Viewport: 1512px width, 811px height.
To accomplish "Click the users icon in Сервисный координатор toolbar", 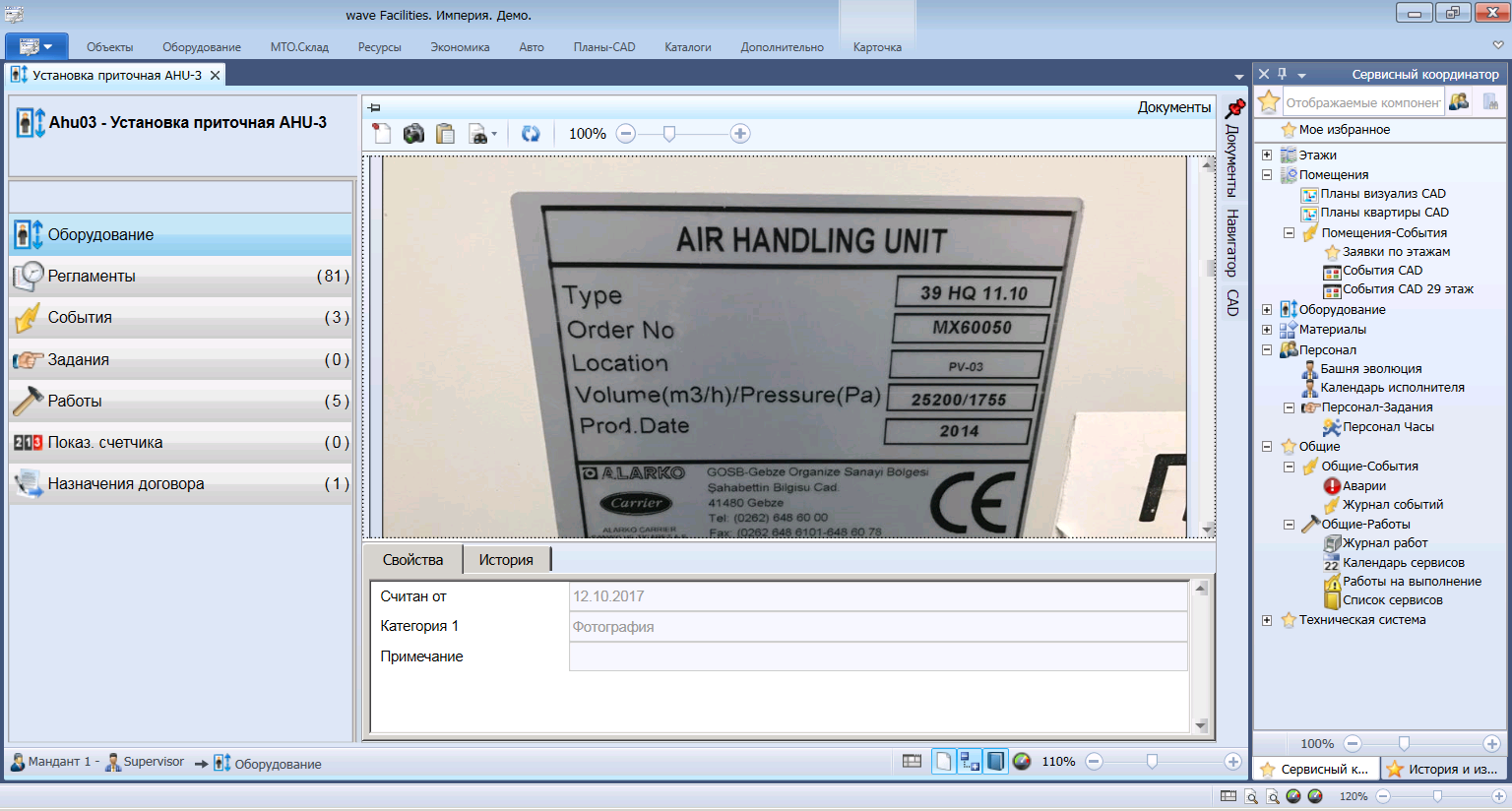I will click(x=1459, y=101).
